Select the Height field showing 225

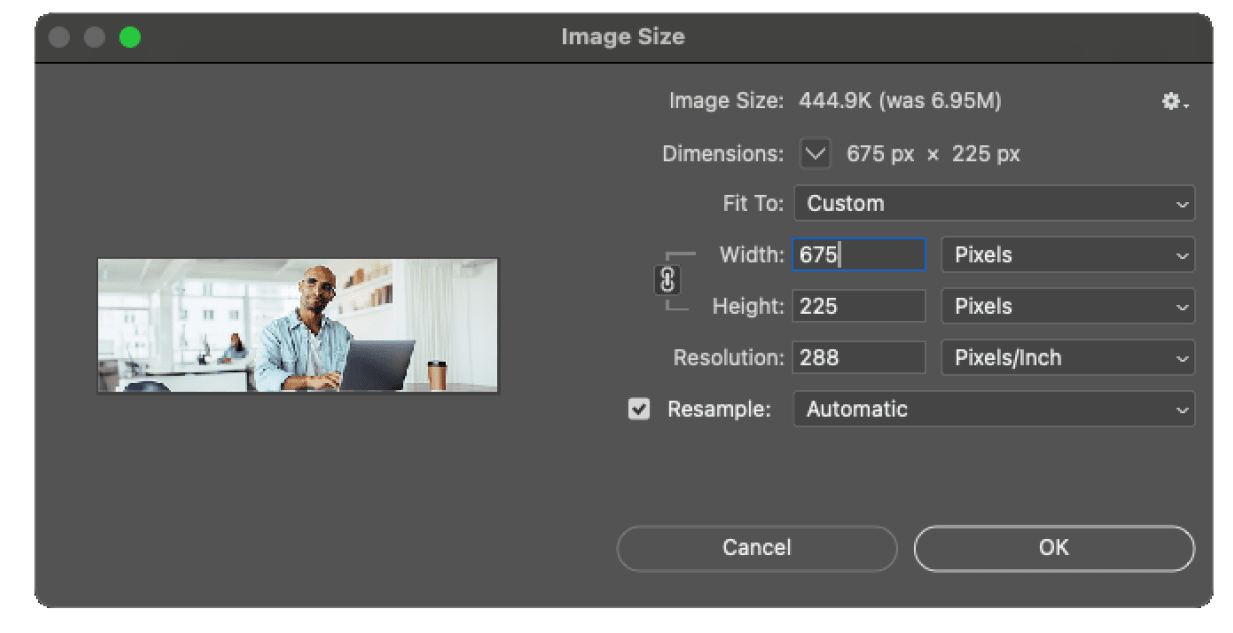click(x=858, y=306)
